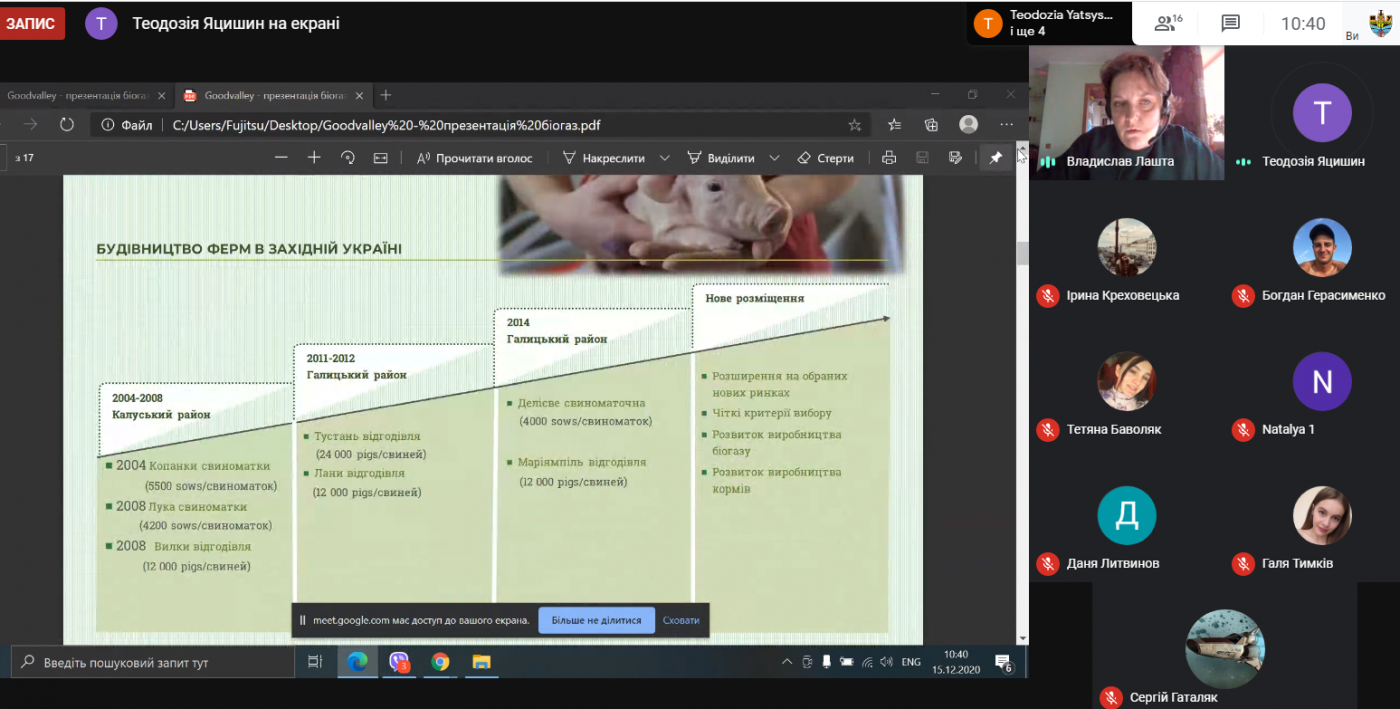This screenshot has height=709, width=1400.
Task: Open Edge settings and more menu
Action: [x=1006, y=125]
